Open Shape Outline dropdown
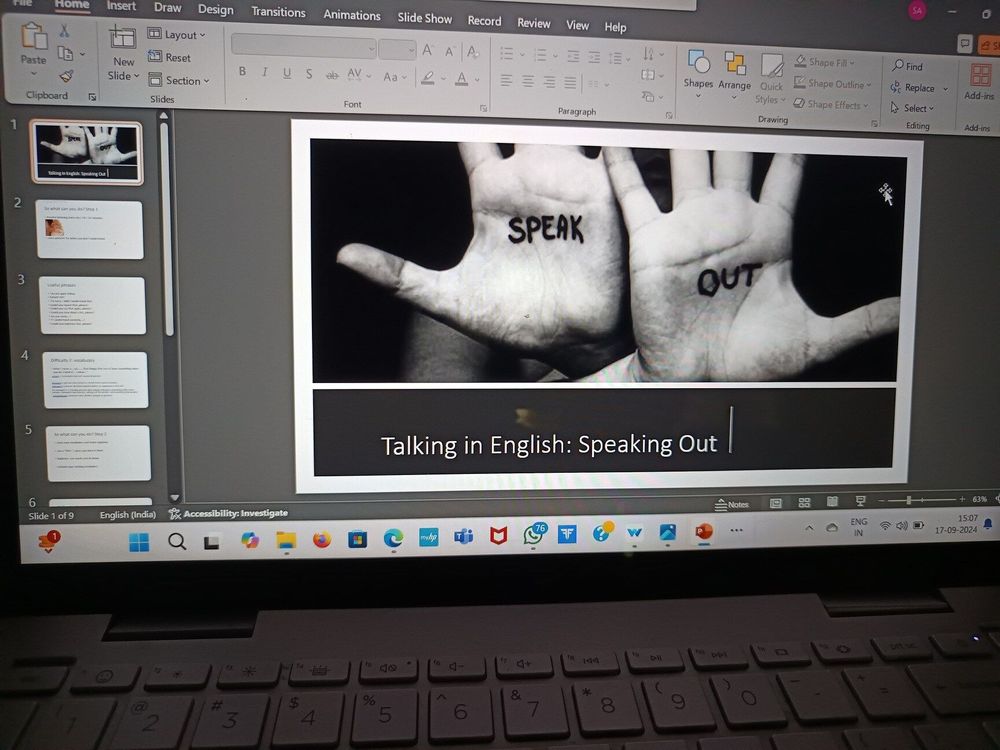The height and width of the screenshot is (750, 1000). click(832, 83)
